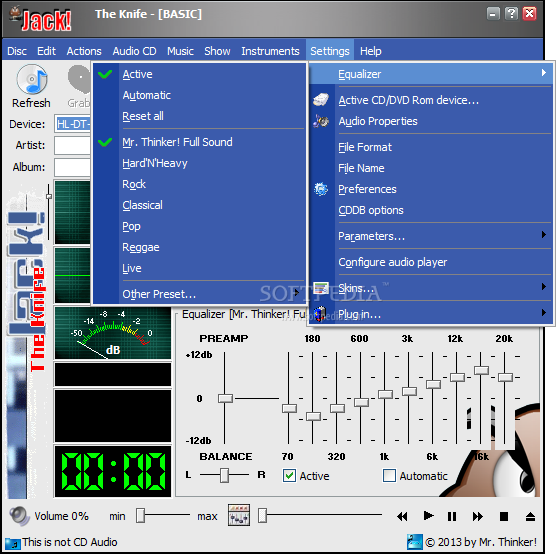Image resolution: width=556 pixels, height=554 pixels.
Task: Click the 70 Hz equalizer band slider
Action: (289, 409)
